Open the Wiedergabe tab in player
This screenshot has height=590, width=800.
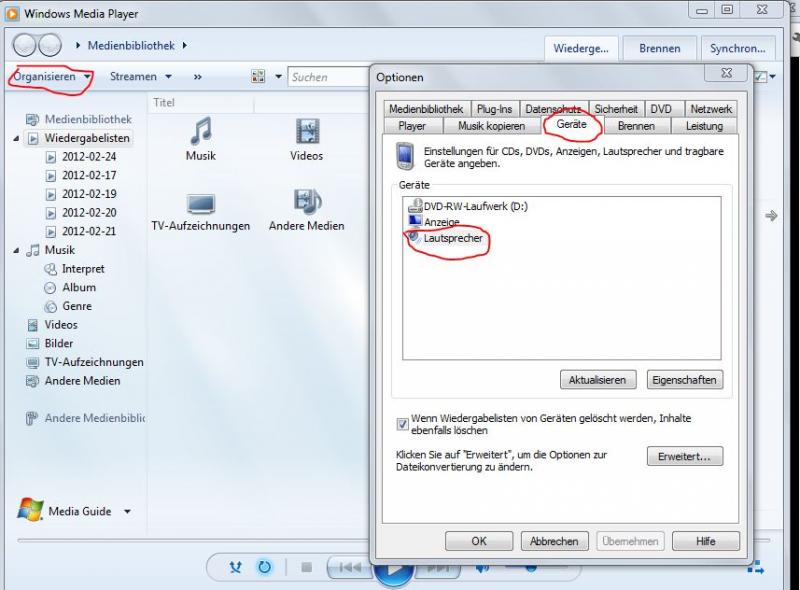(581, 48)
